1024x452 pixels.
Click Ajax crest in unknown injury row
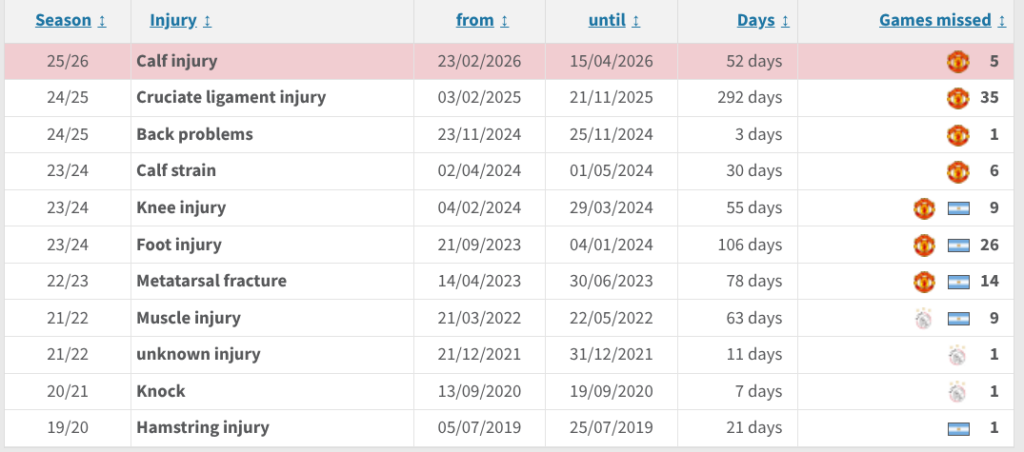click(x=958, y=355)
